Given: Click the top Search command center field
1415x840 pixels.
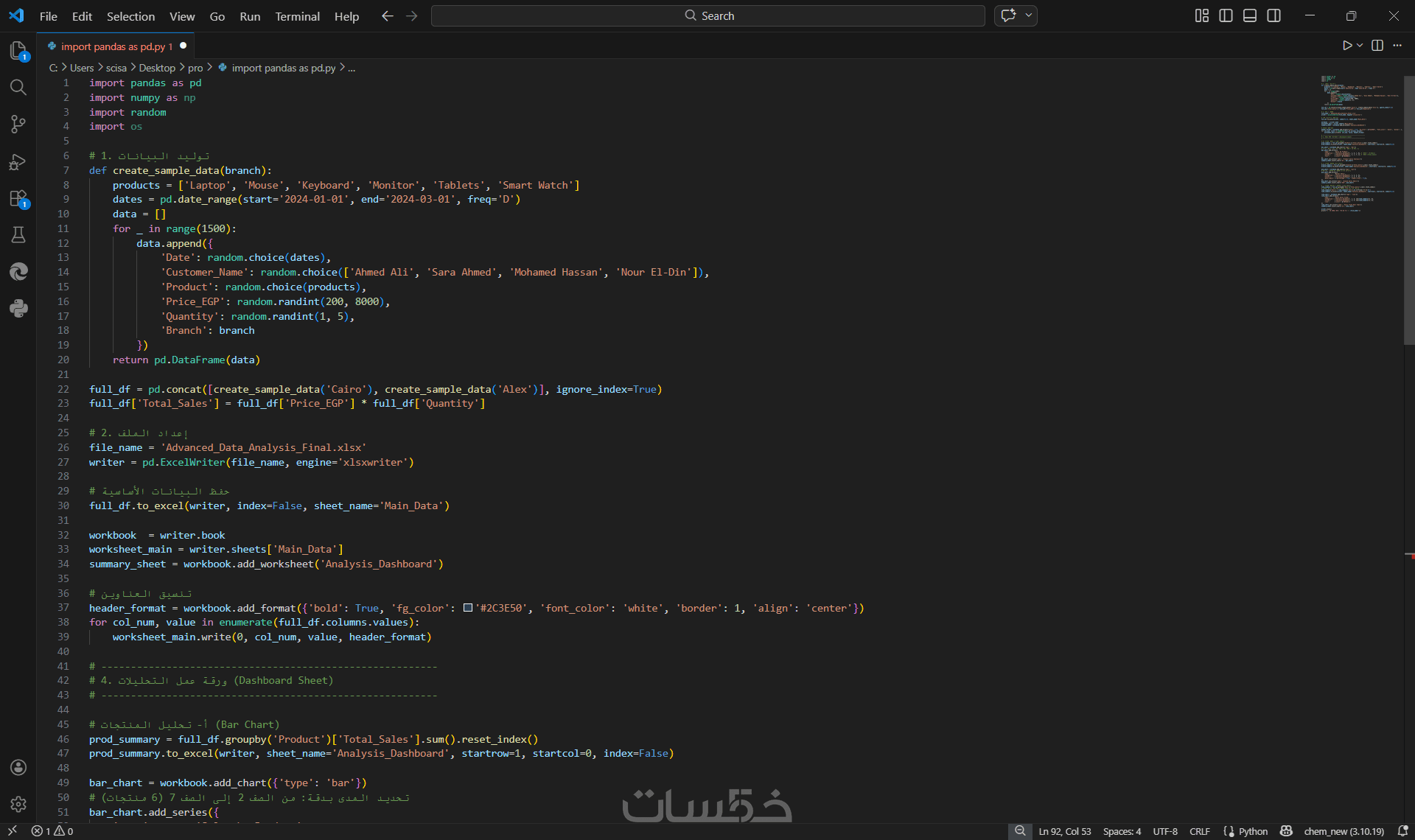Looking at the screenshot, I should (707, 15).
